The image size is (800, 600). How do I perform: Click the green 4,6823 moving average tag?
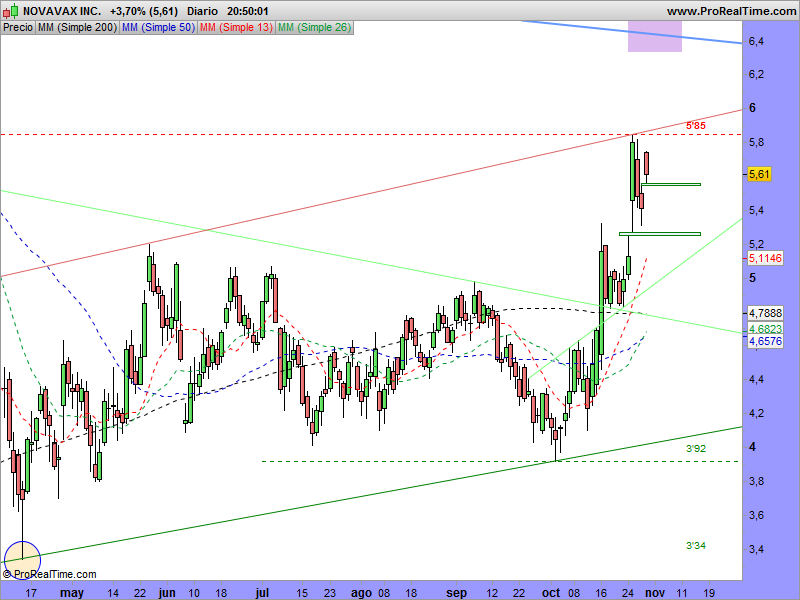pos(765,329)
